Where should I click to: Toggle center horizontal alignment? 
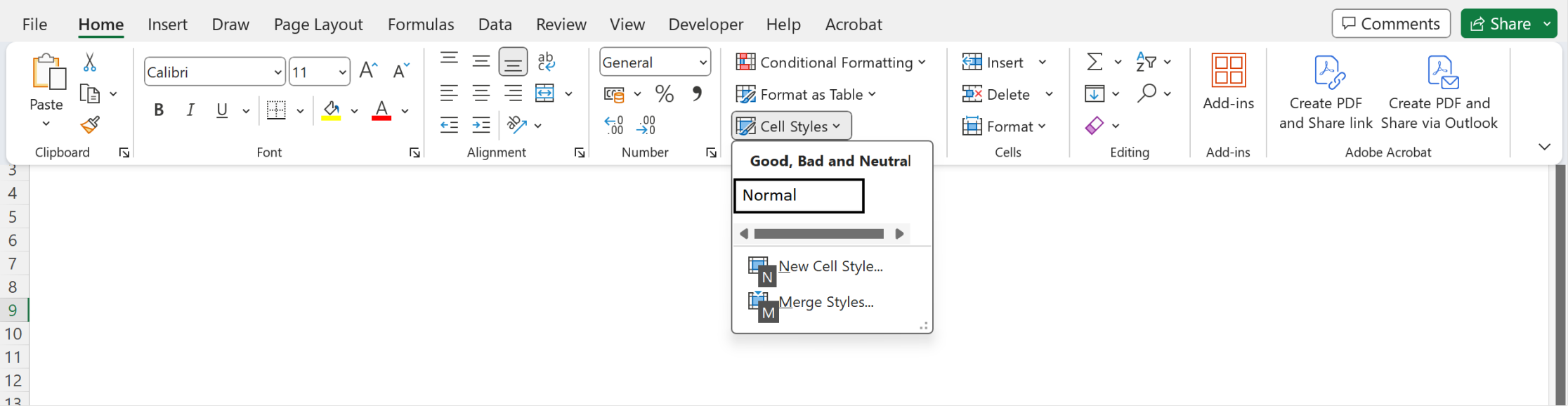coord(481,93)
